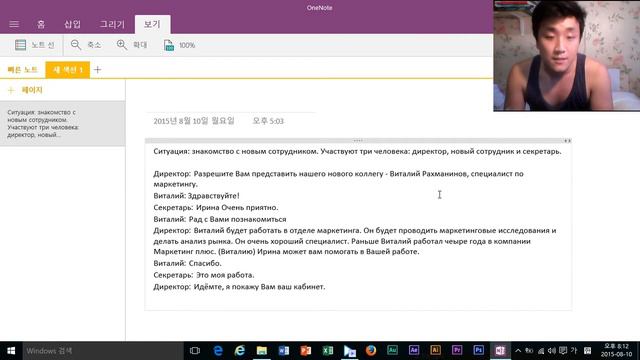This screenshot has width=640, height=360.
Task: Select the Ситуация page in page list
Action: pos(62,123)
